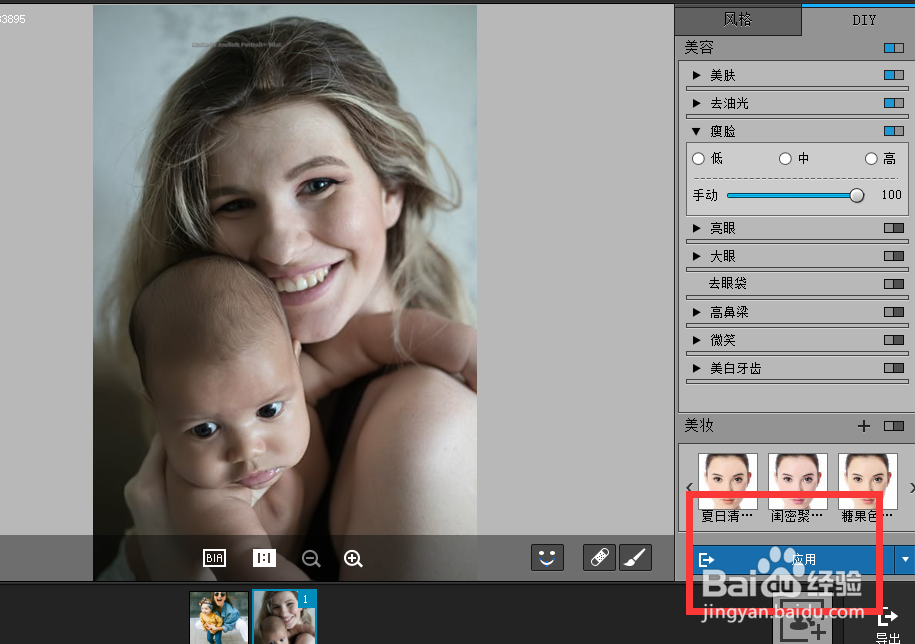Expand the 高鼻梁 section arrow
Screen dimensions: 915x644
(x=696, y=312)
